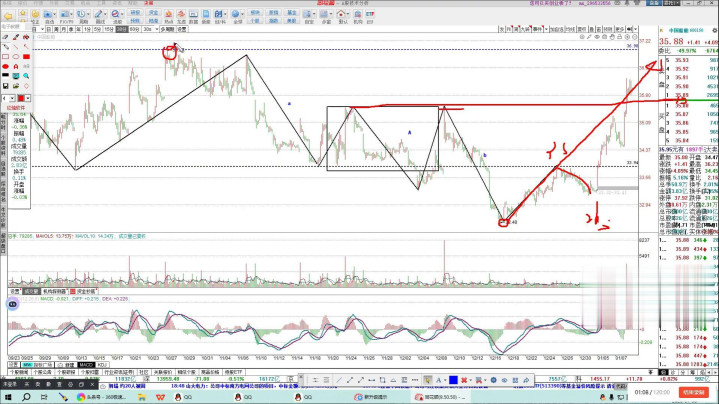Select the hollow rectangle drawing tool

pyautogui.click(x=5, y=56)
